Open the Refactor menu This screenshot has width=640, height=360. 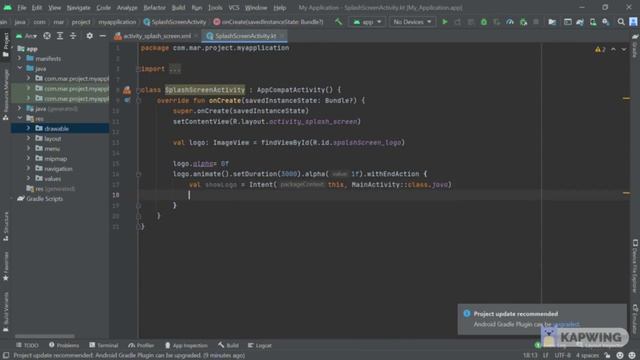[x=154, y=8]
